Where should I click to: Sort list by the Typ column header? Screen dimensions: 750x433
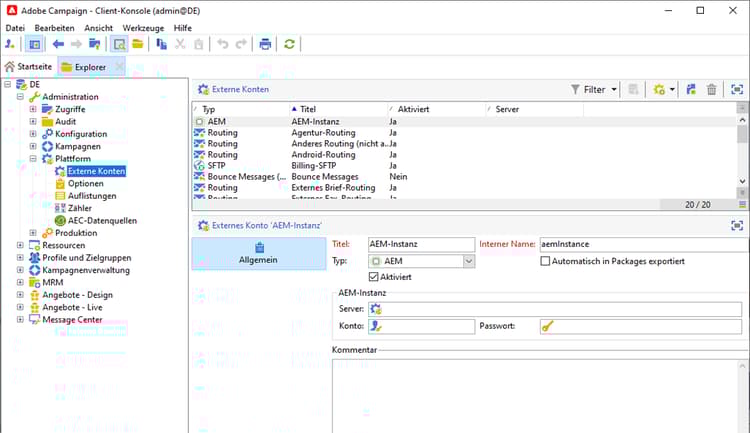click(x=241, y=109)
